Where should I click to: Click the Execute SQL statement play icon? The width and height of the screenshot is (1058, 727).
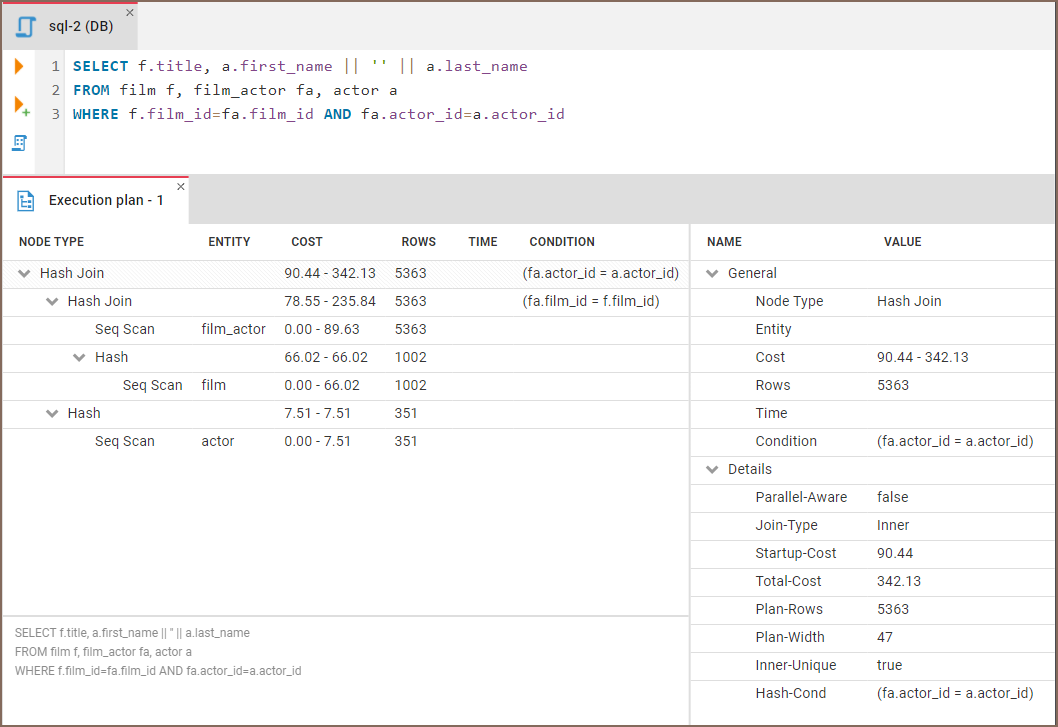click(x=19, y=67)
